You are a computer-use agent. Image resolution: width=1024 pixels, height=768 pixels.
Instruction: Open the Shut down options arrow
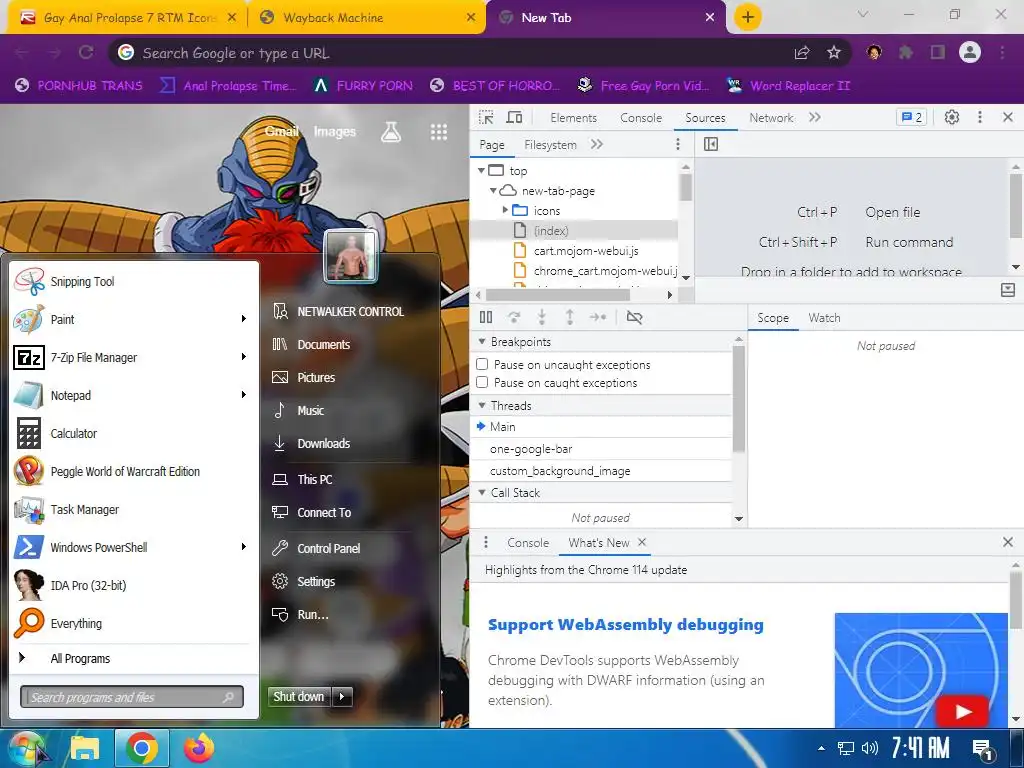click(342, 697)
